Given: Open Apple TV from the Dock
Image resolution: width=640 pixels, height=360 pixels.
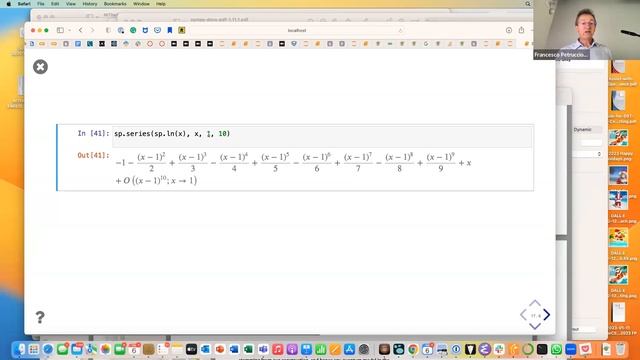Looking at the screenshot, I should (x=191, y=349).
